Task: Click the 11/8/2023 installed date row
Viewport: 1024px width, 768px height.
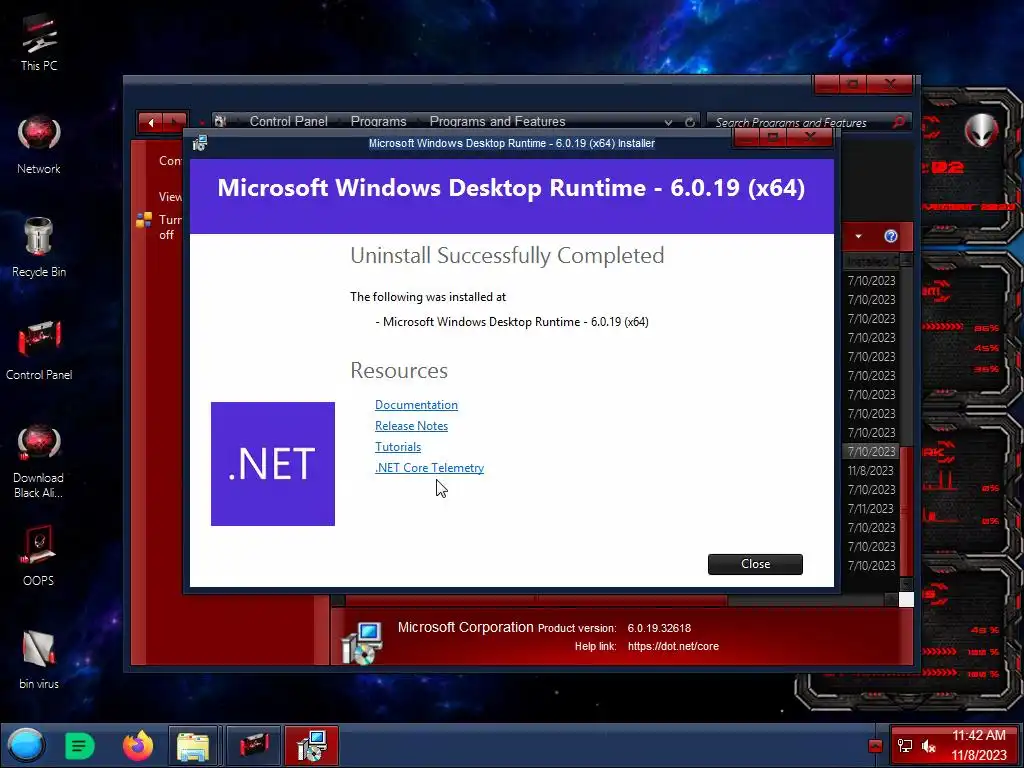Action: pos(871,471)
